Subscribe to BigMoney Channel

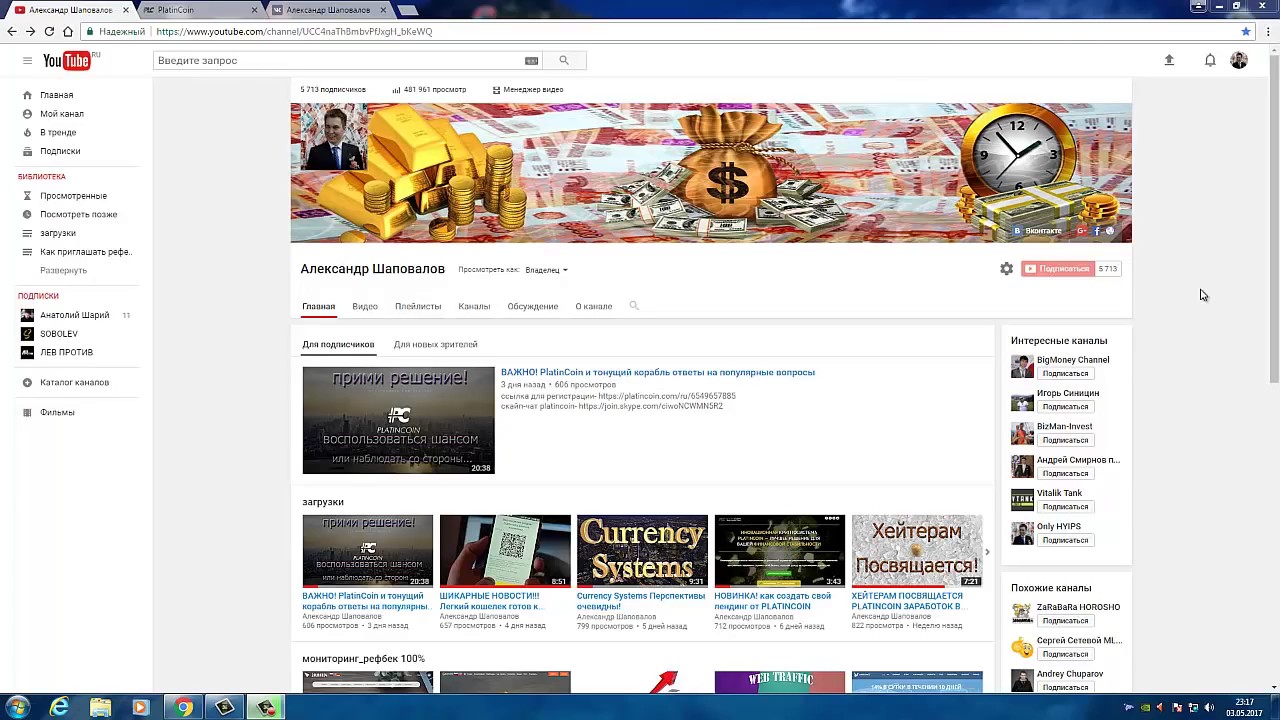[1065, 374]
